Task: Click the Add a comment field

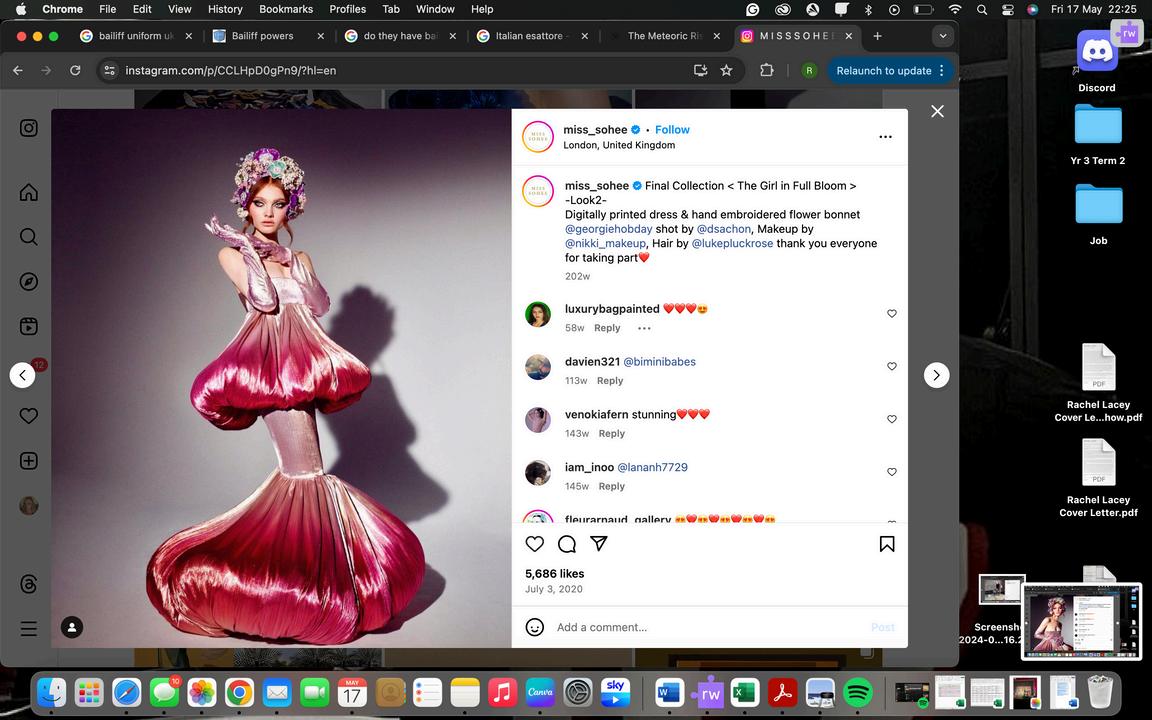Action: (x=709, y=627)
